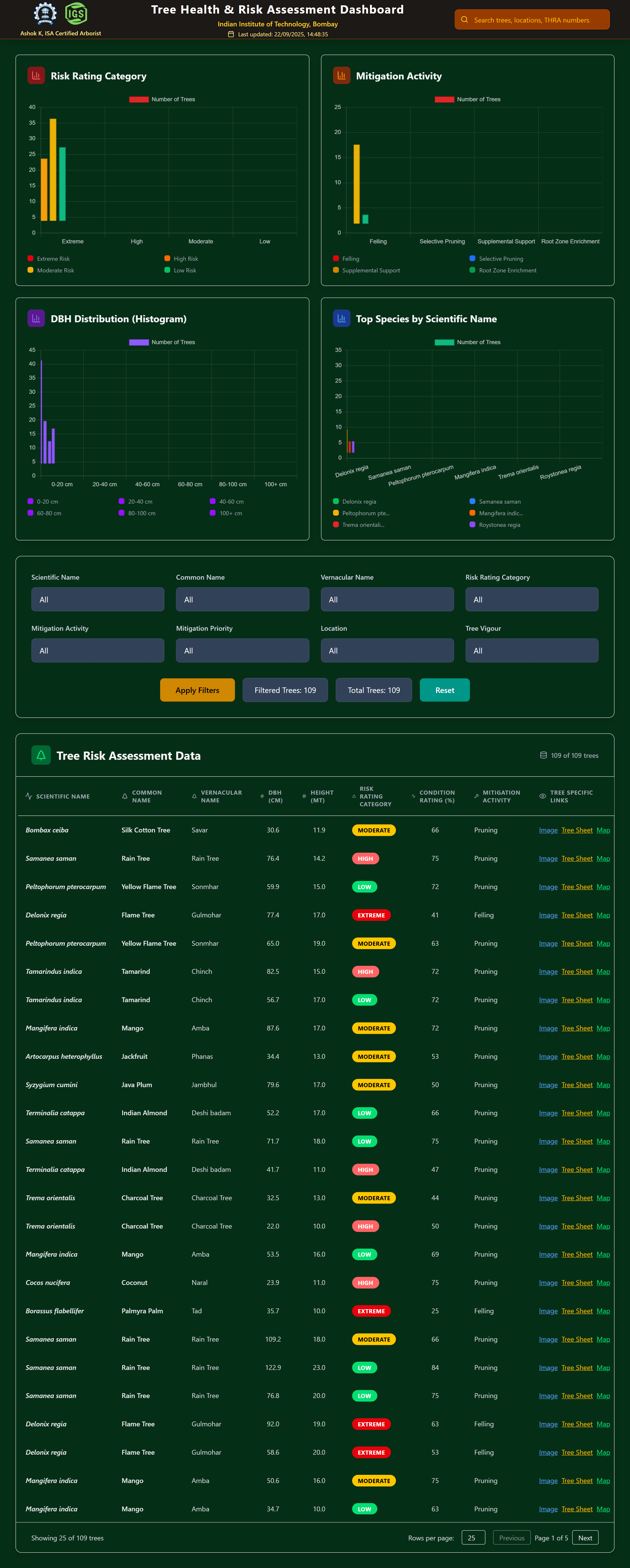Click the activity icon in Condition Rating header
The height and width of the screenshot is (1568, 630).
click(413, 796)
